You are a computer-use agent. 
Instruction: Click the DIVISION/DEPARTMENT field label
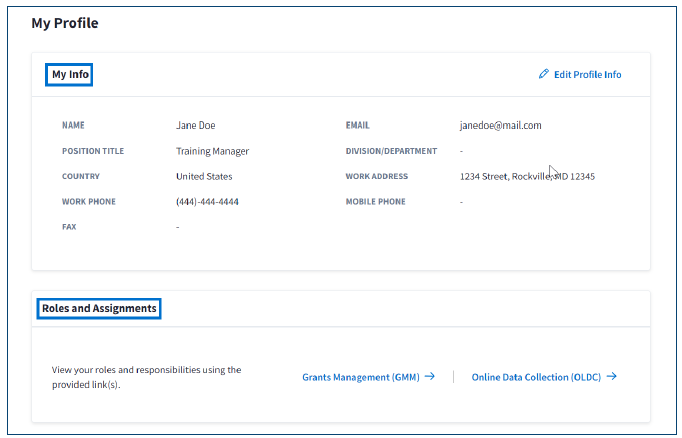(x=391, y=151)
